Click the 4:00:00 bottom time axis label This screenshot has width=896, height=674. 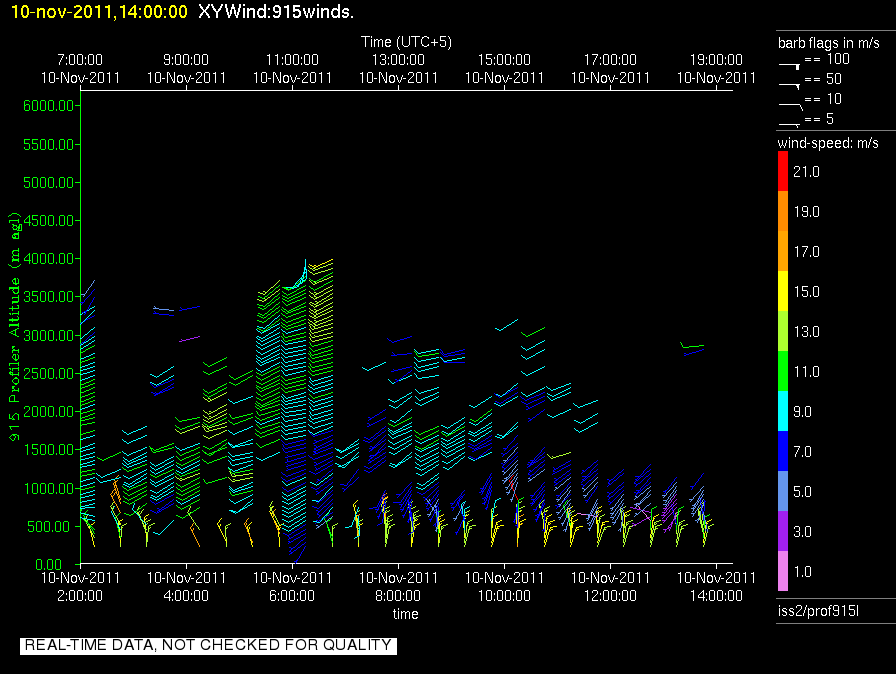click(x=186, y=596)
